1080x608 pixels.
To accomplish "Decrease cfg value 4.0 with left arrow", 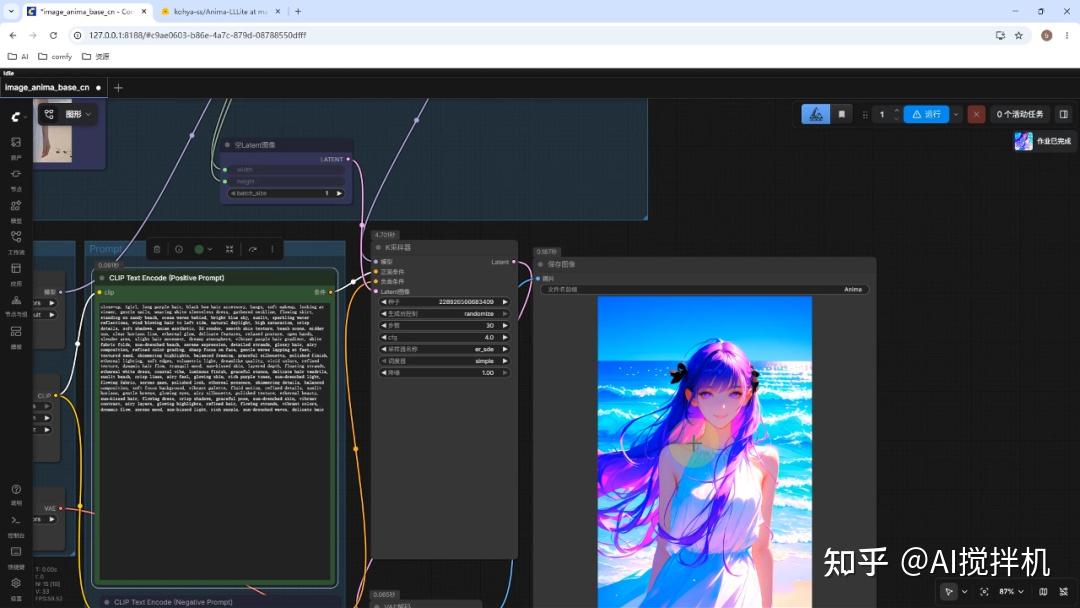I will point(384,337).
